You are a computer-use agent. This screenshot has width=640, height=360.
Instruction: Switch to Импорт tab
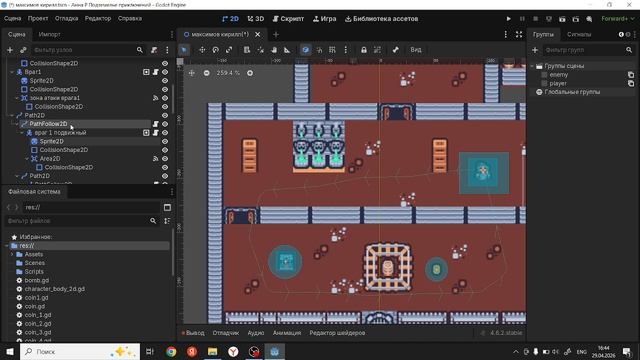49,34
